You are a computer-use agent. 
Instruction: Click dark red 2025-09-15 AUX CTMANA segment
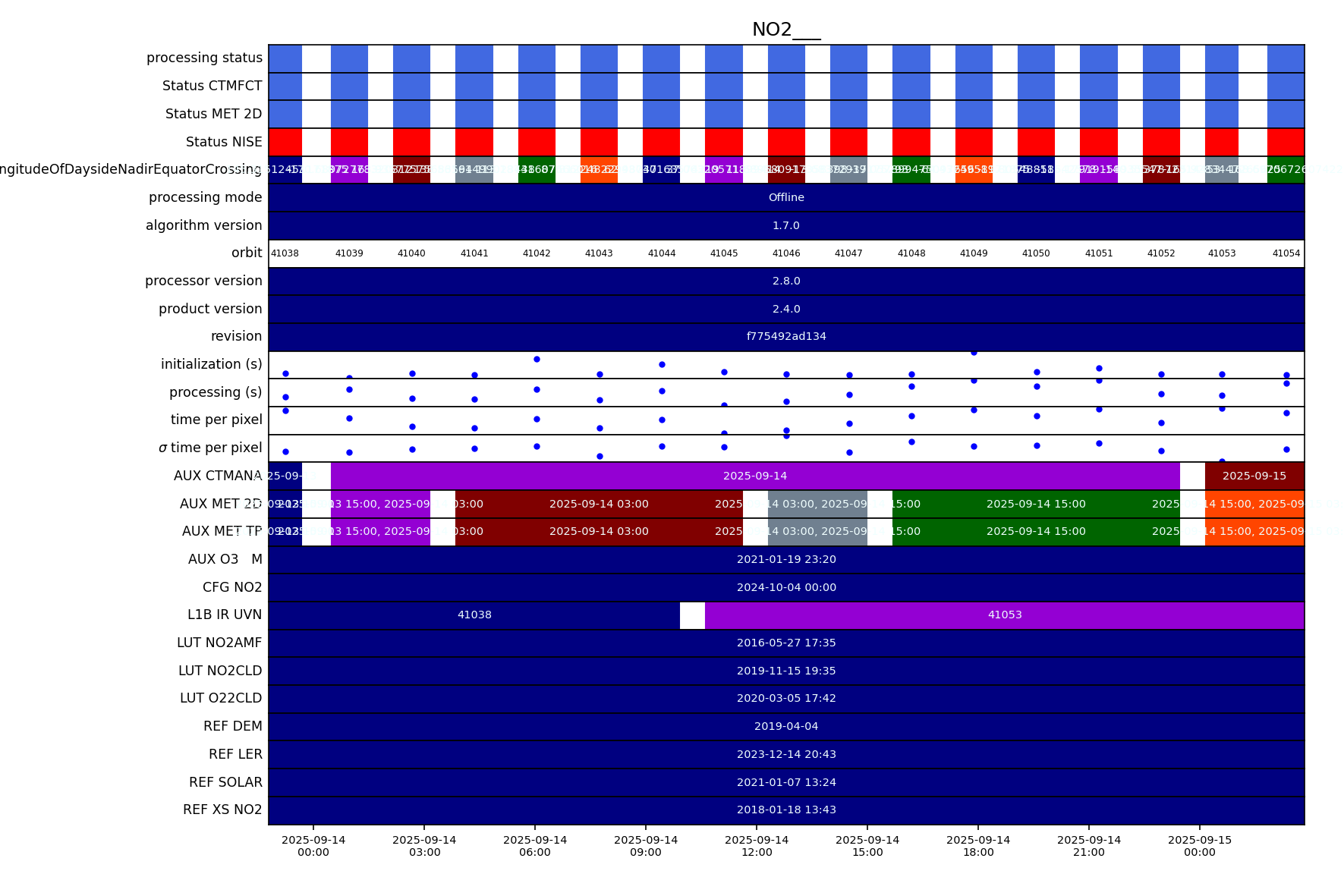(1254, 476)
